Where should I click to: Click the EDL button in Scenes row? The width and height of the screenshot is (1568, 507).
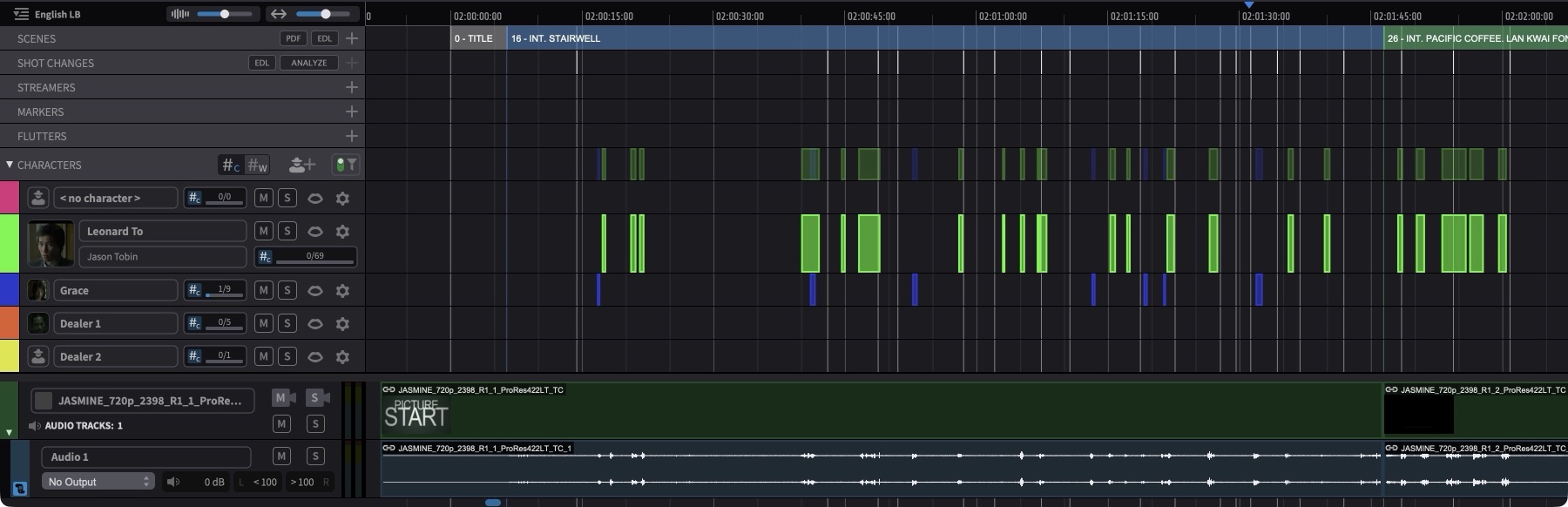pyautogui.click(x=324, y=38)
